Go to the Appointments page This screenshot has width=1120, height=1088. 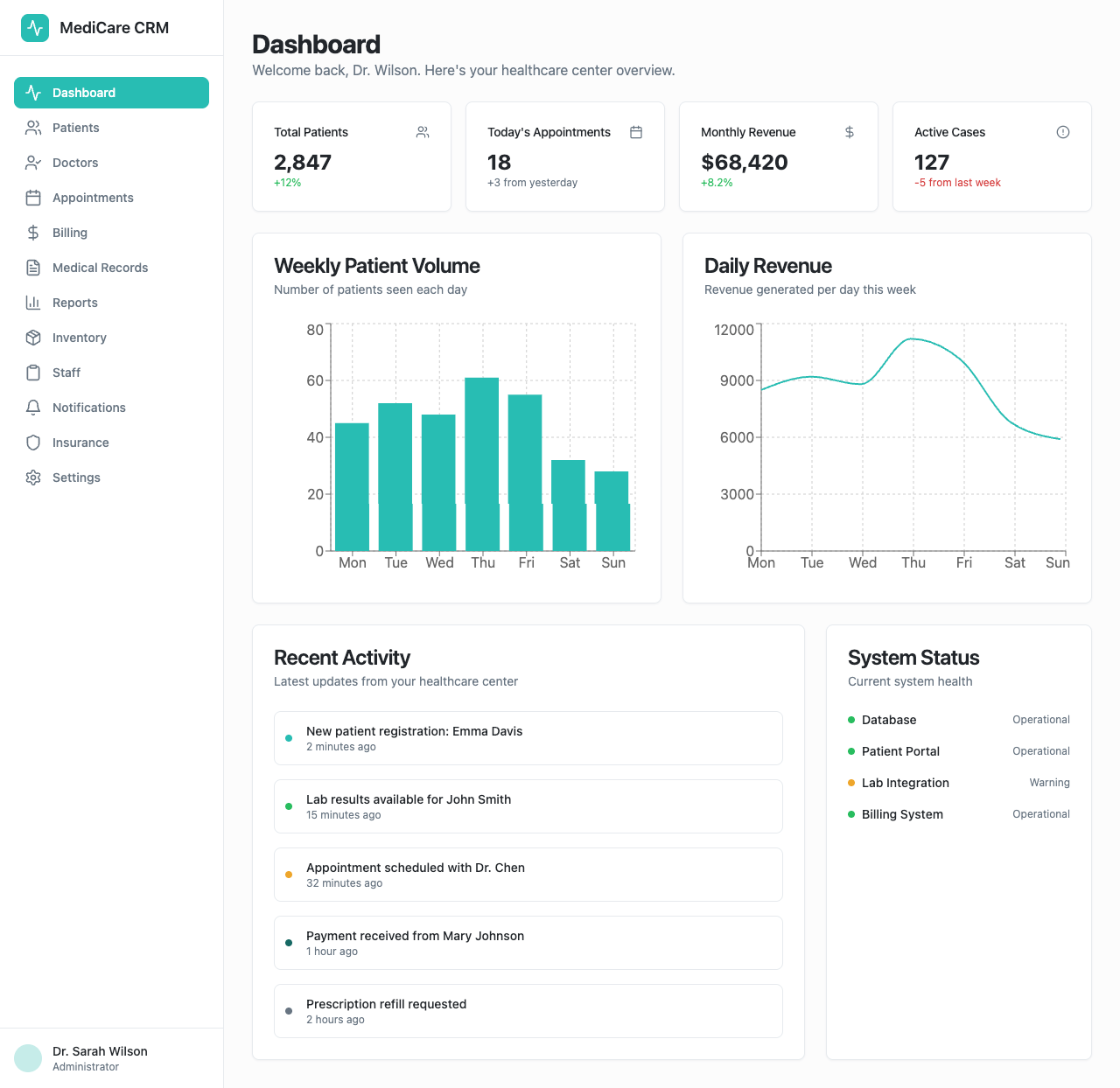pos(93,198)
